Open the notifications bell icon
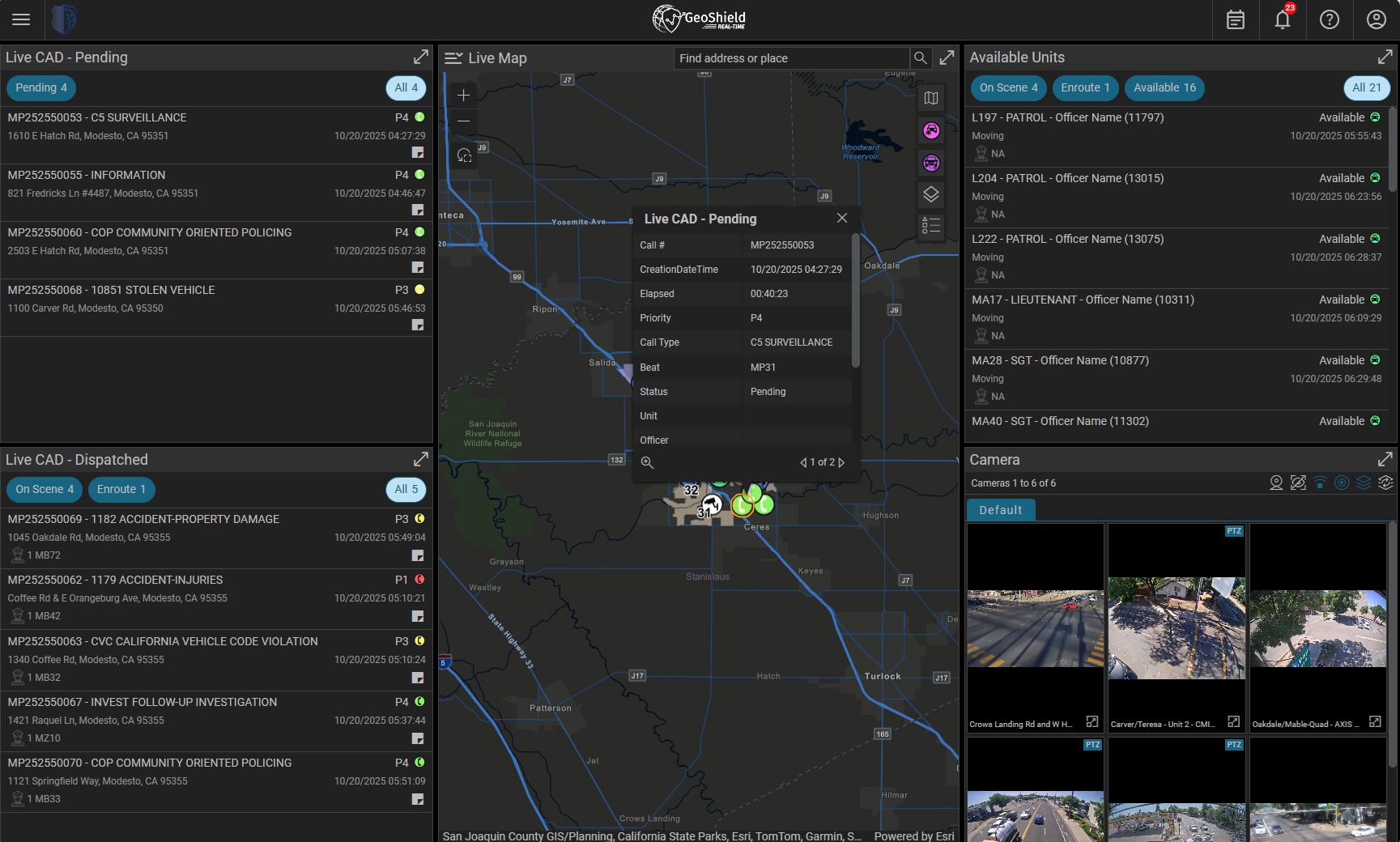The width and height of the screenshot is (1400, 842). pos(1283,19)
